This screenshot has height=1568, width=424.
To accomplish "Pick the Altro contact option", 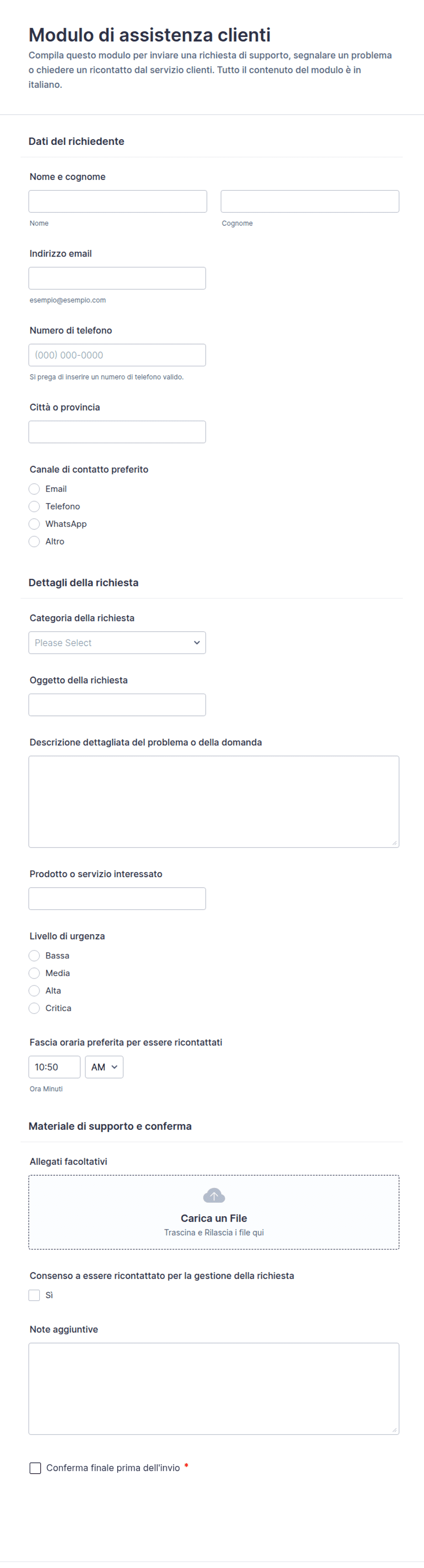I will tap(34, 542).
